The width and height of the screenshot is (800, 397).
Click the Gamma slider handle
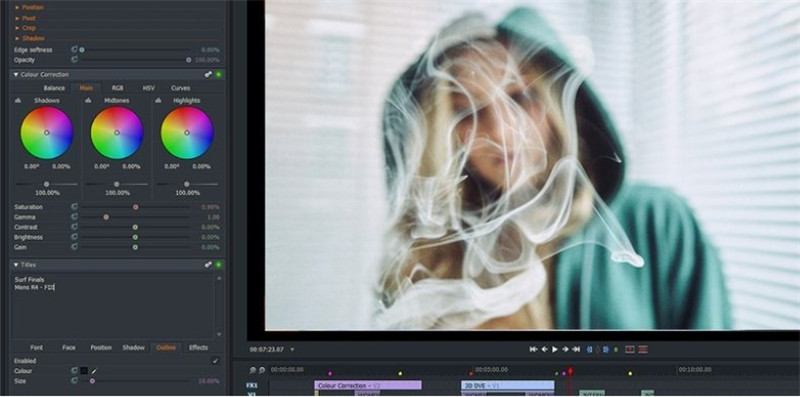[106, 217]
